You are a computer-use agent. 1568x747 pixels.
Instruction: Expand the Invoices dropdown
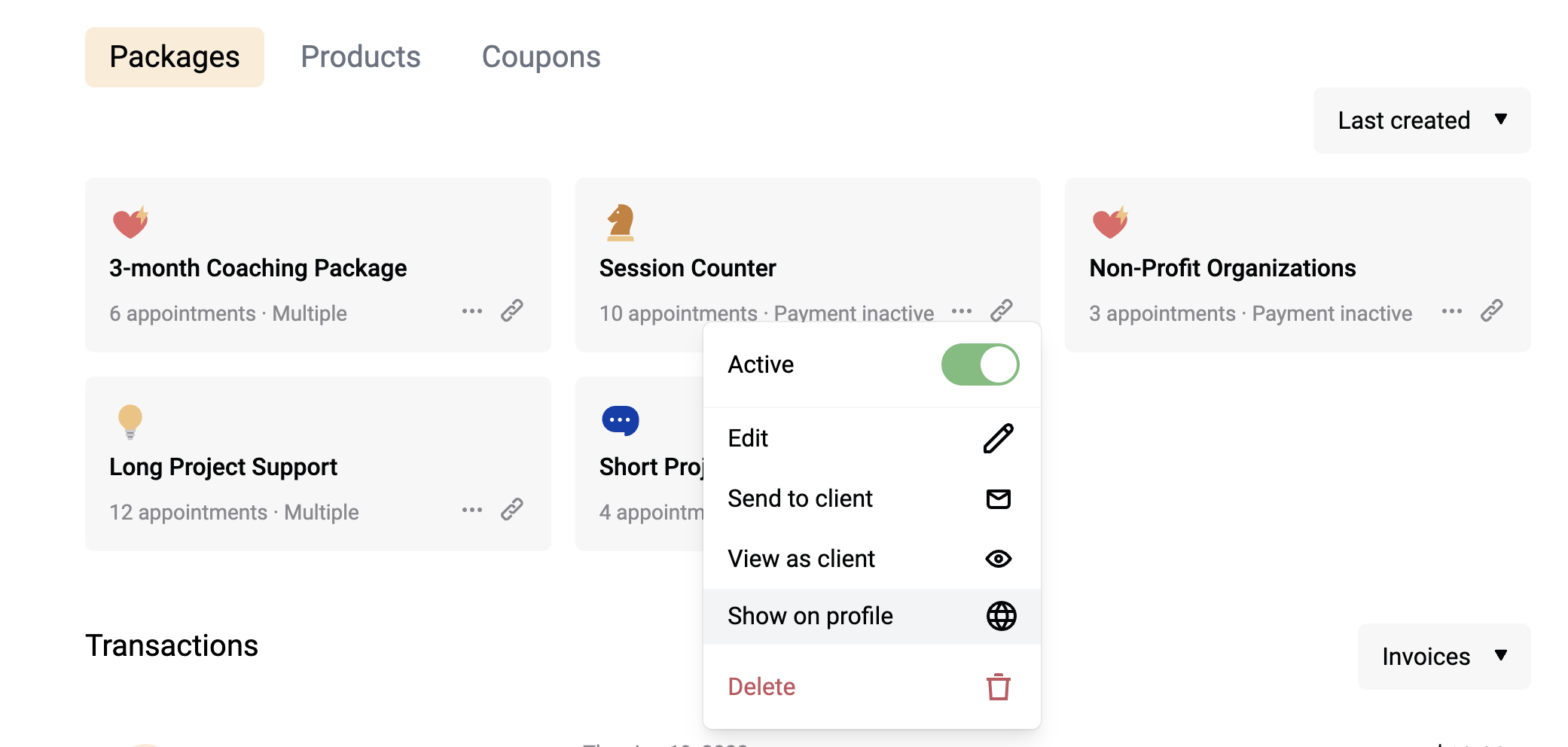(x=1444, y=657)
